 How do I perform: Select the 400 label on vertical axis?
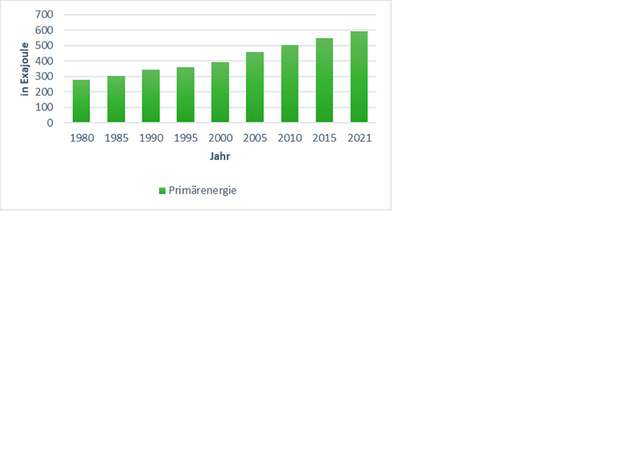pyautogui.click(x=45, y=61)
